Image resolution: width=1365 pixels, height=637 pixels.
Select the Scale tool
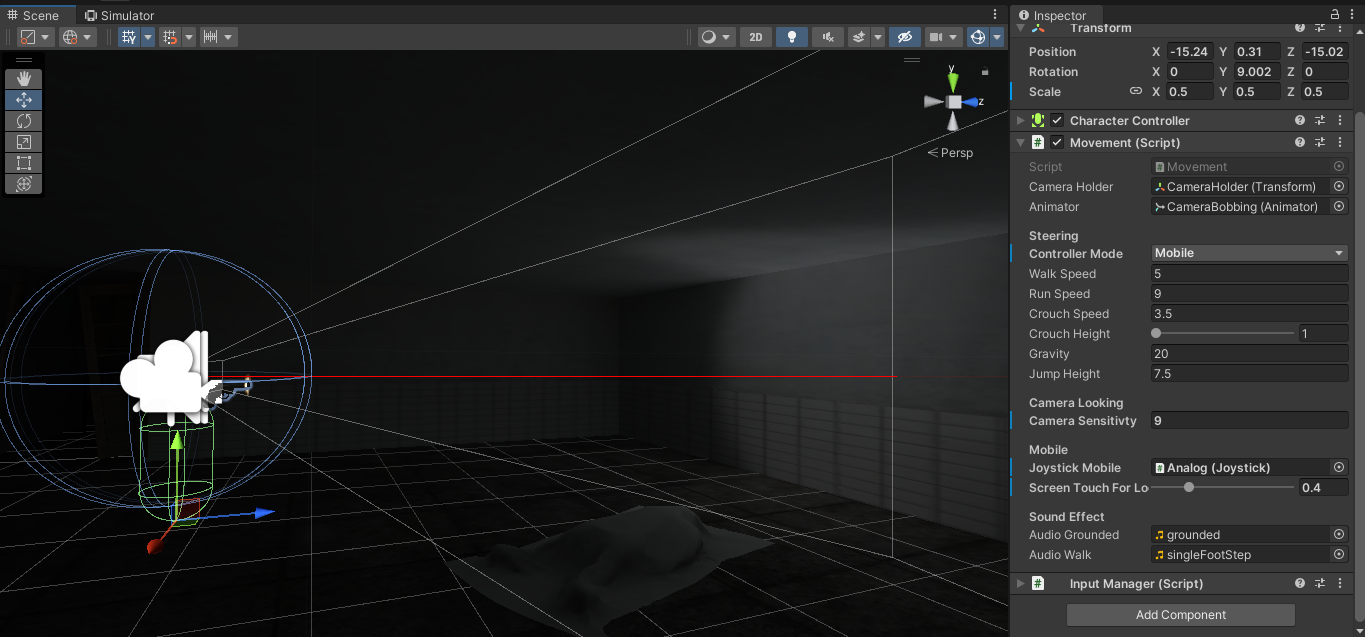(x=24, y=141)
